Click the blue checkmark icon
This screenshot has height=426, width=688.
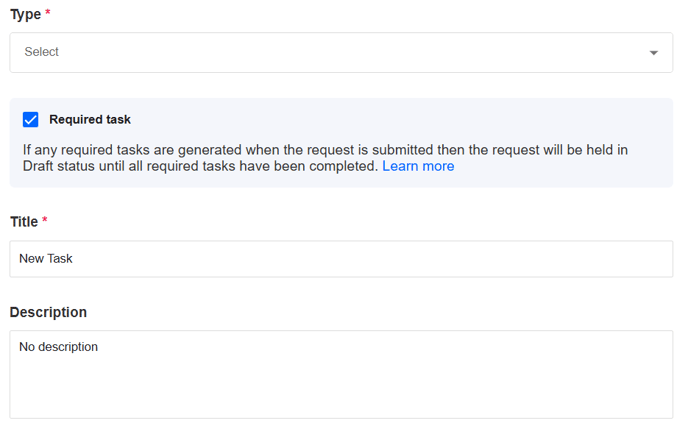point(31,120)
